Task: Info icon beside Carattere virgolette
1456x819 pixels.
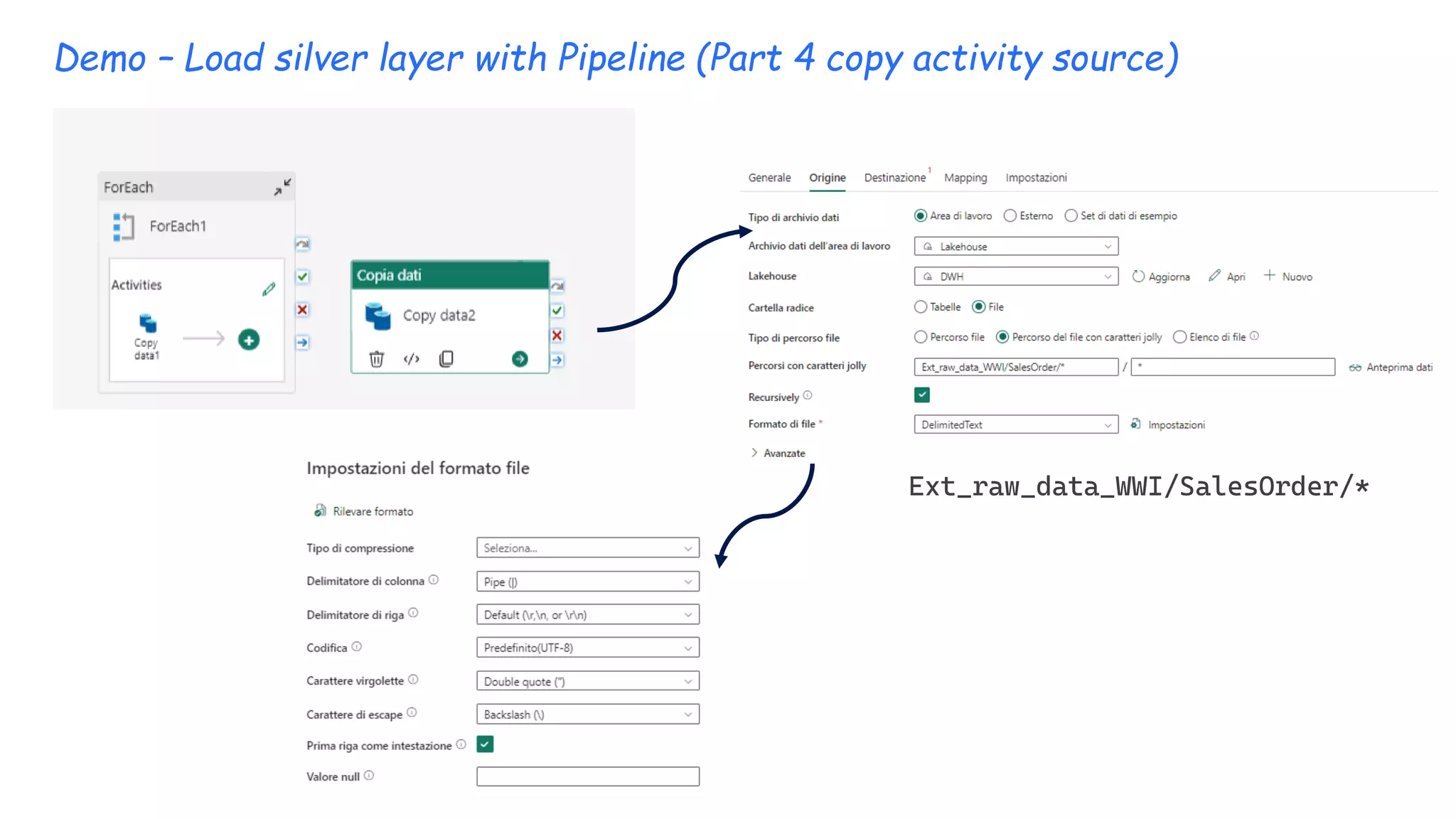Action: (x=413, y=680)
